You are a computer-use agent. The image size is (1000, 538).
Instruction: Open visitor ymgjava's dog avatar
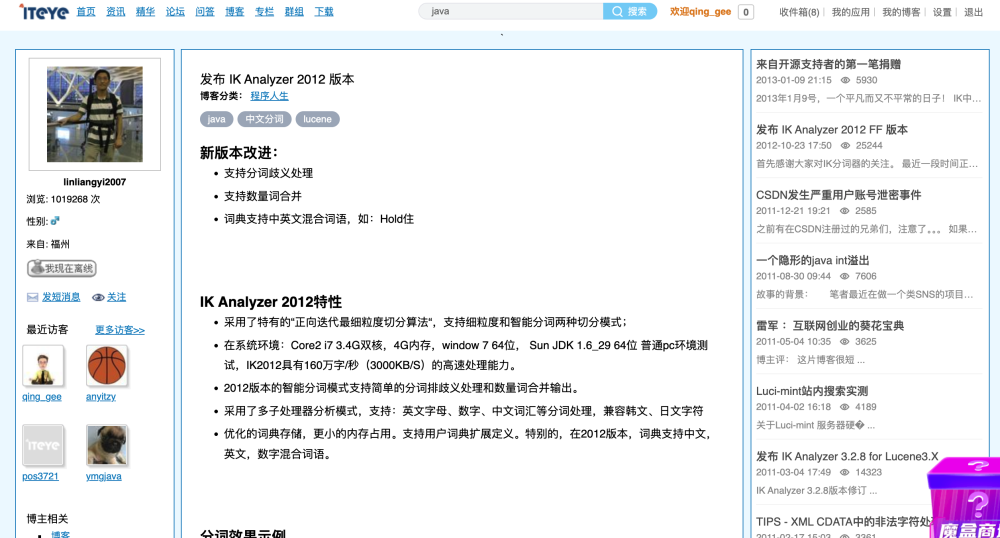coord(106,446)
